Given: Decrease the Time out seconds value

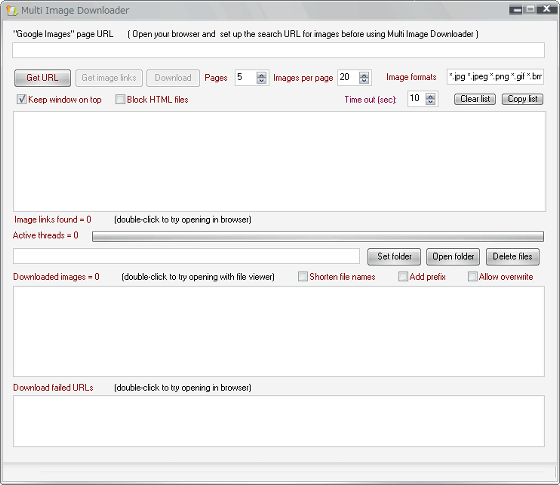Looking at the screenshot, I should click(x=431, y=102).
